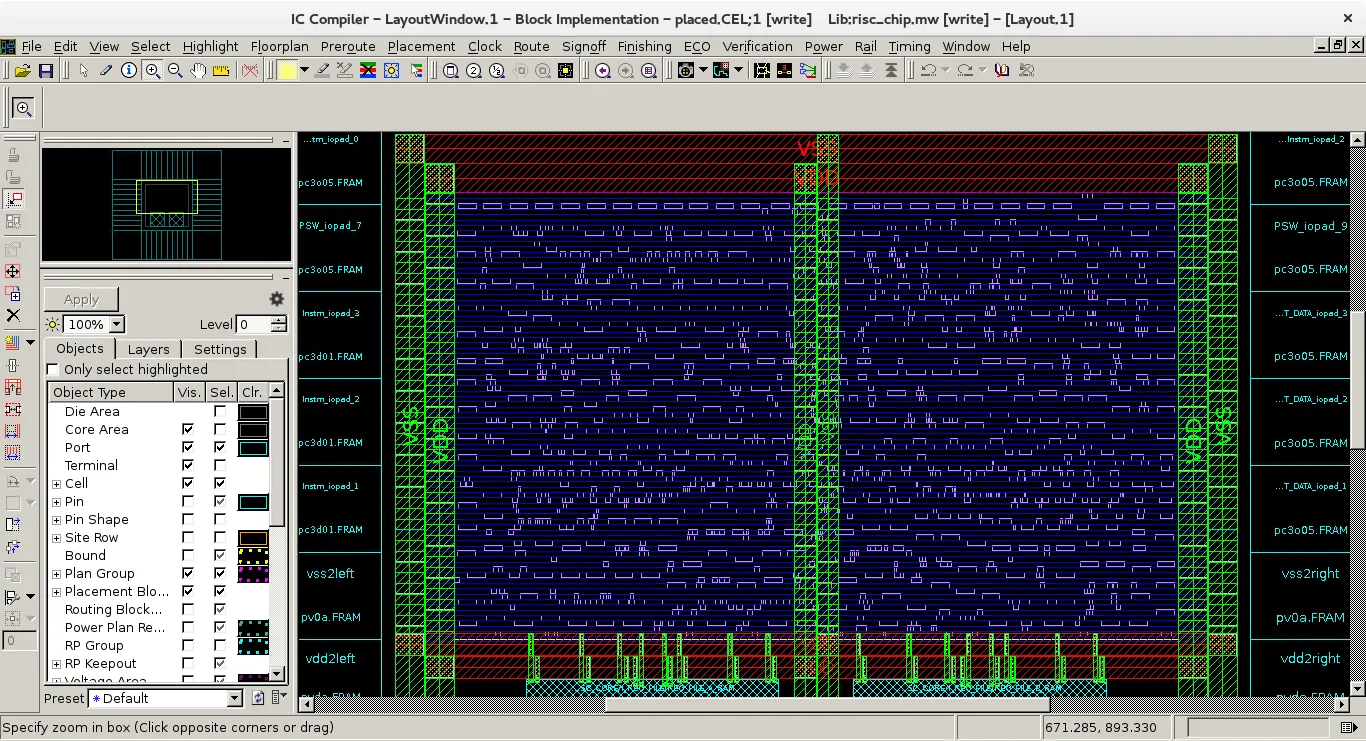
Task: Activate the Pan hand tool
Action: 198,70
